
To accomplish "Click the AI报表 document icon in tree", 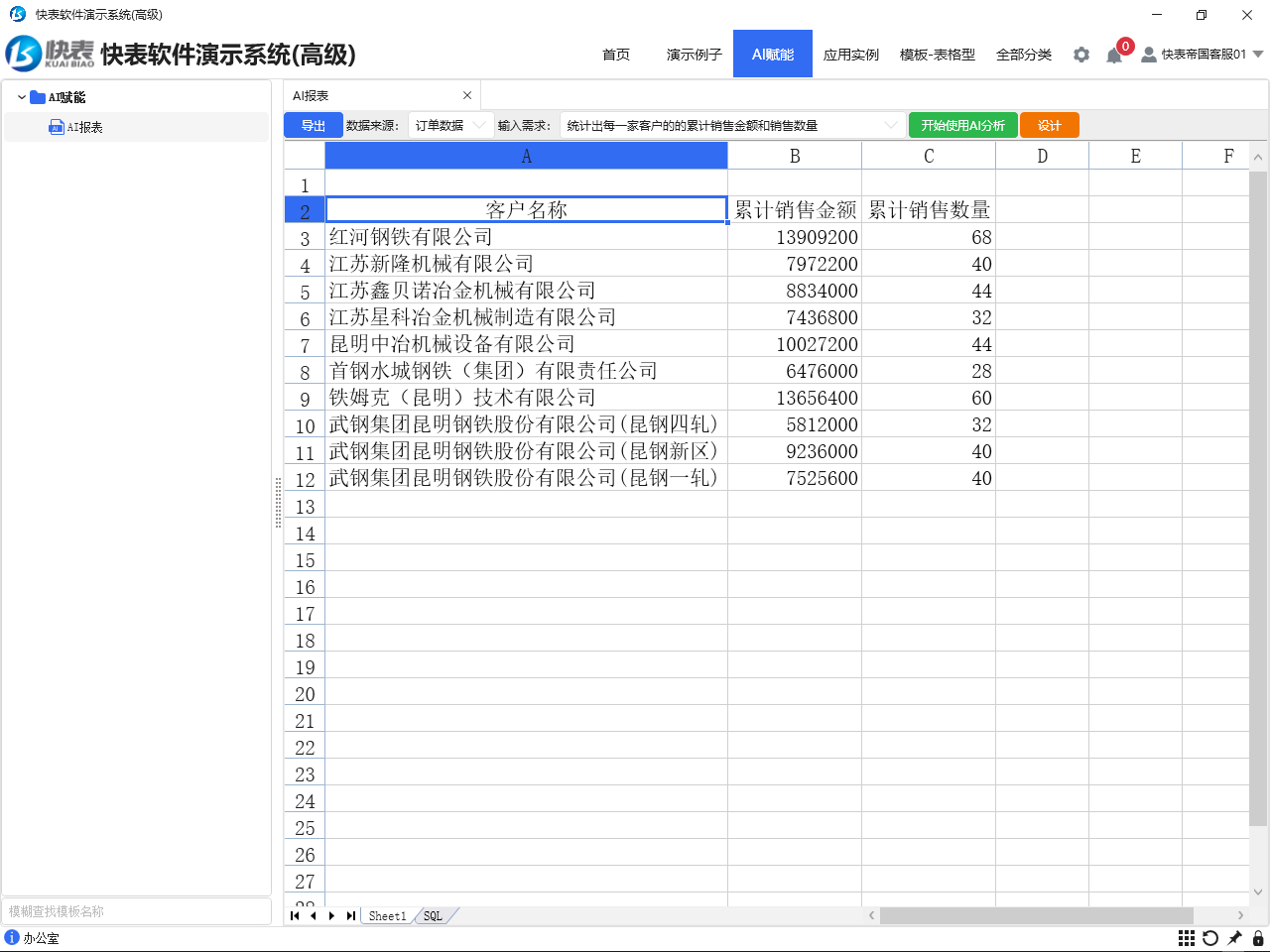I will [57, 127].
